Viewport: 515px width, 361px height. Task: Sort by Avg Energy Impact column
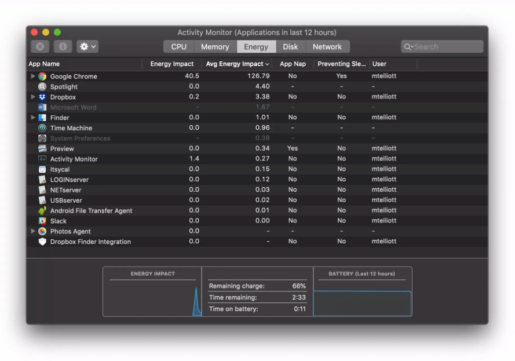237,64
